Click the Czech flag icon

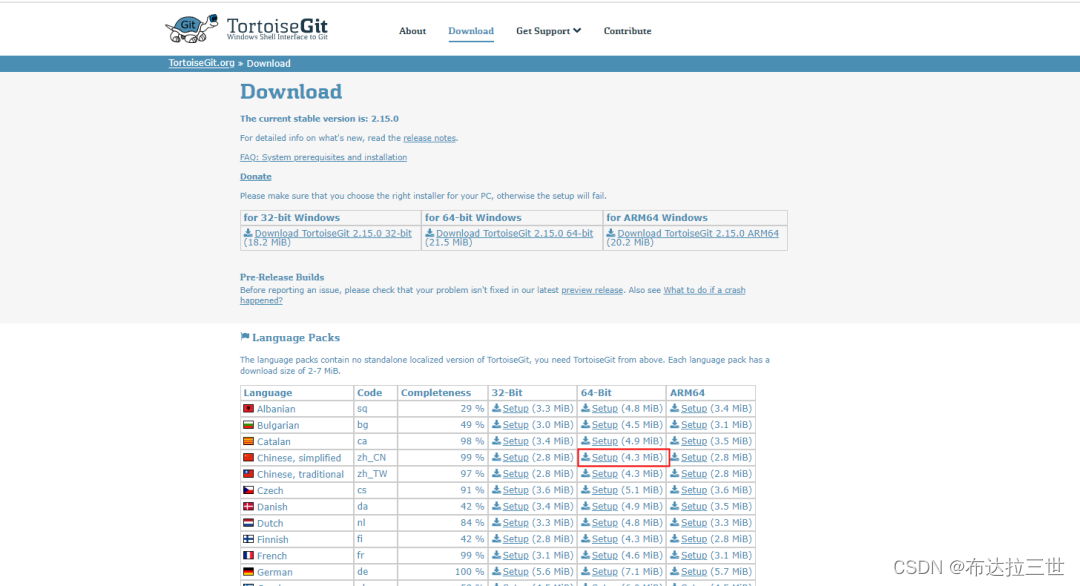click(249, 490)
